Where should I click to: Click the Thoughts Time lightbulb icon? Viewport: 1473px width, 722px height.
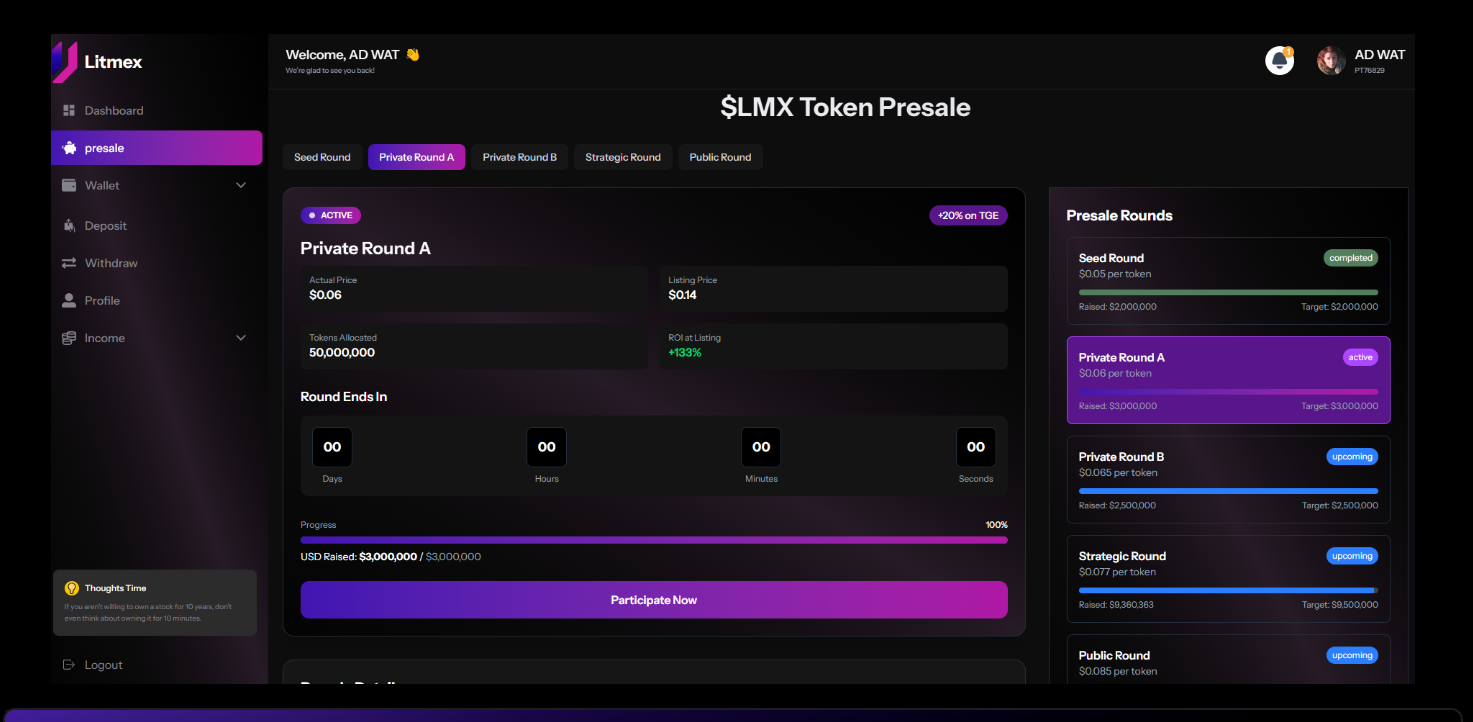(x=72, y=588)
